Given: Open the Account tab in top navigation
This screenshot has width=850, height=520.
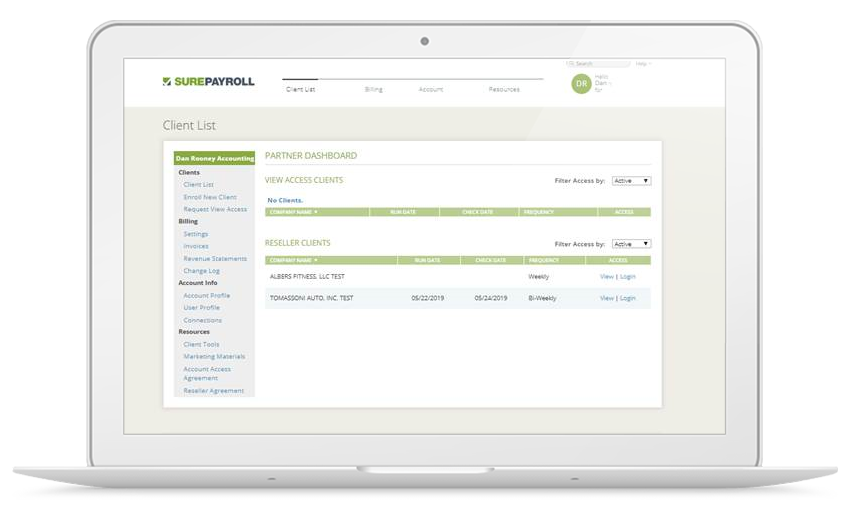Looking at the screenshot, I should tap(430, 89).
